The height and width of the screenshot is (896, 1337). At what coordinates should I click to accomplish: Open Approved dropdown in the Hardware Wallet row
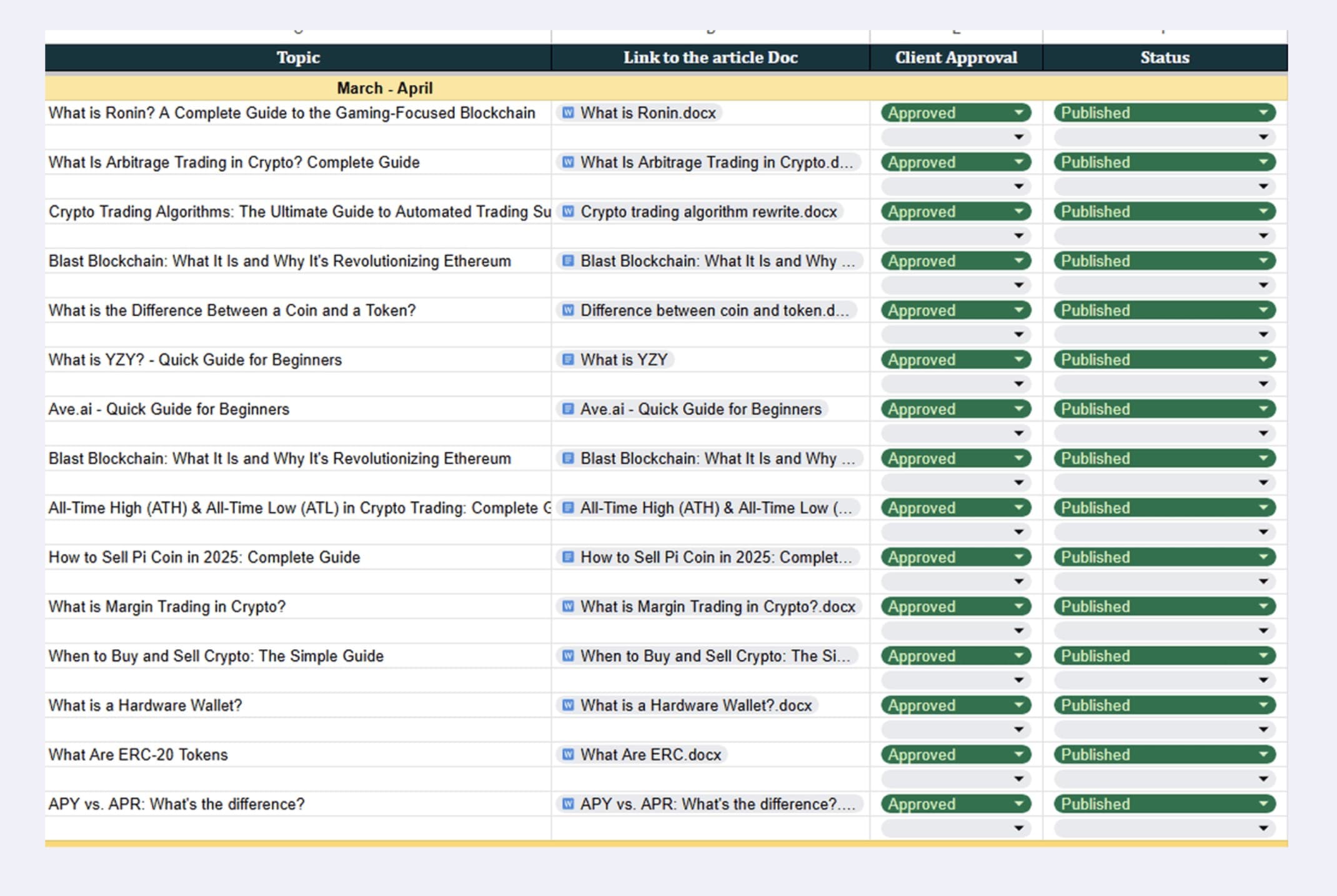click(956, 705)
